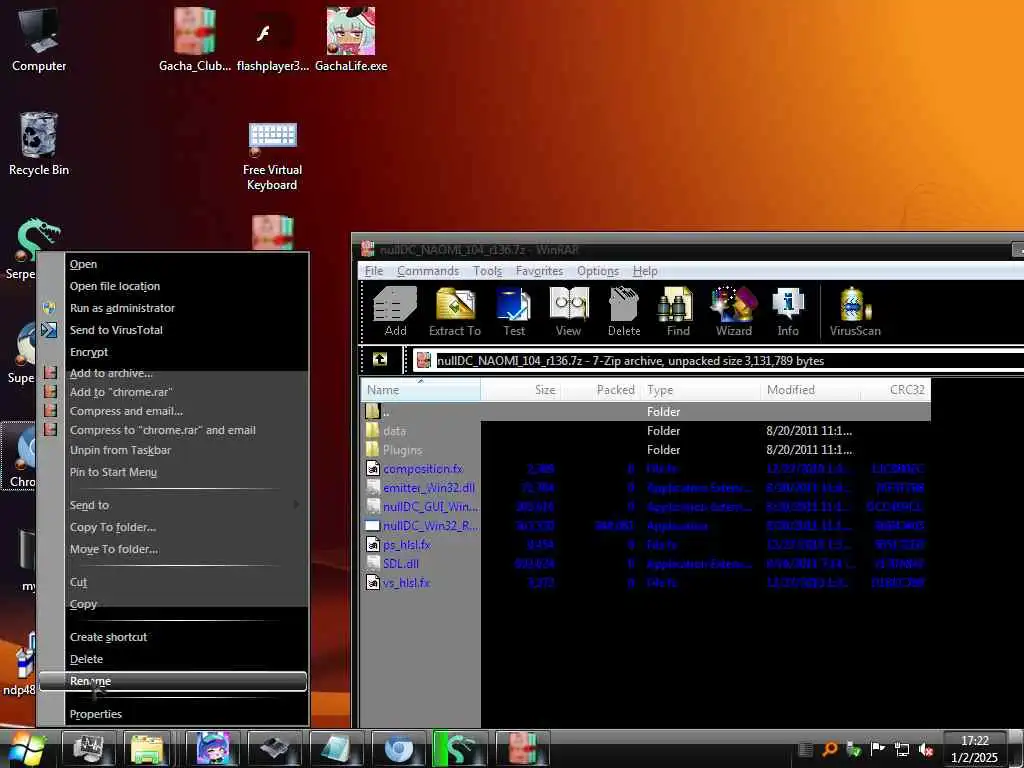Choose Add to archive... option
Image resolution: width=1024 pixels, height=768 pixels.
pos(172,373)
